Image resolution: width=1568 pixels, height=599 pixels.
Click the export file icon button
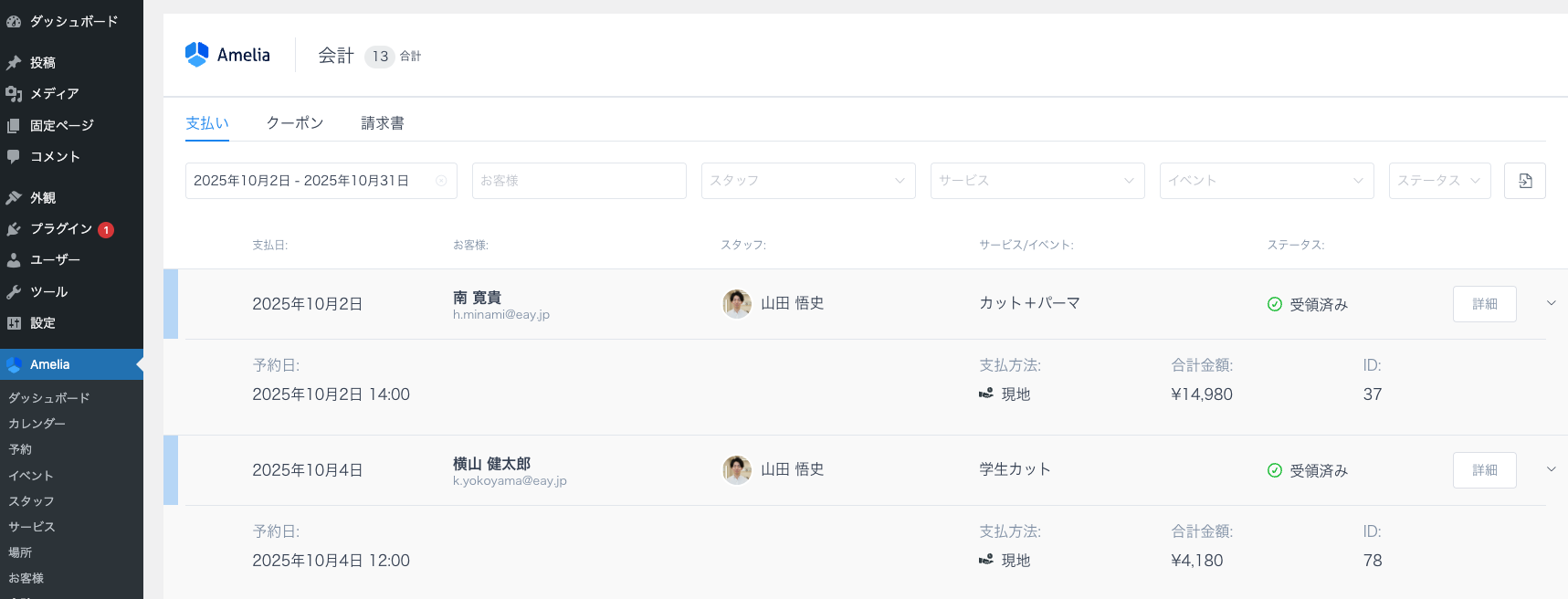[1524, 181]
